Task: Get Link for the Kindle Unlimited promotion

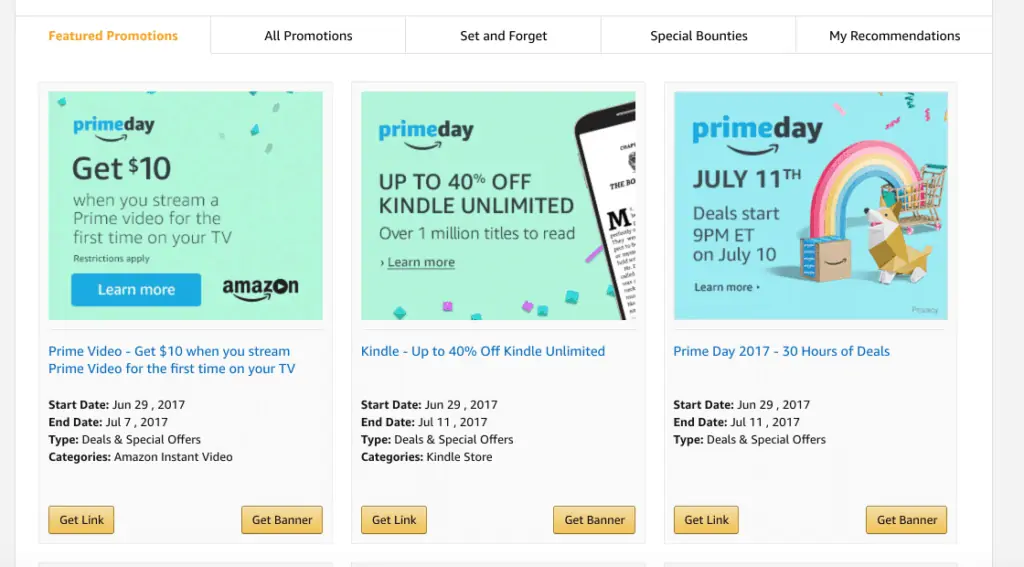Action: click(394, 520)
